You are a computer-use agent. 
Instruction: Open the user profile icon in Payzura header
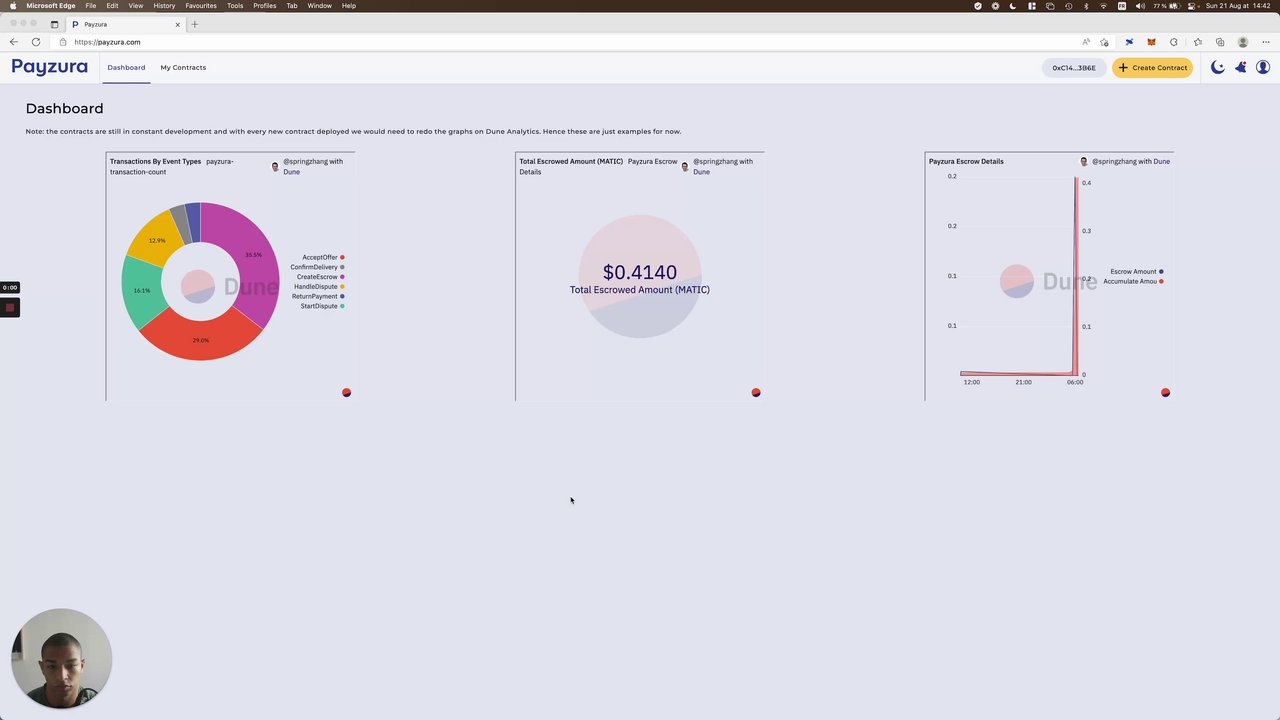[x=1263, y=67]
